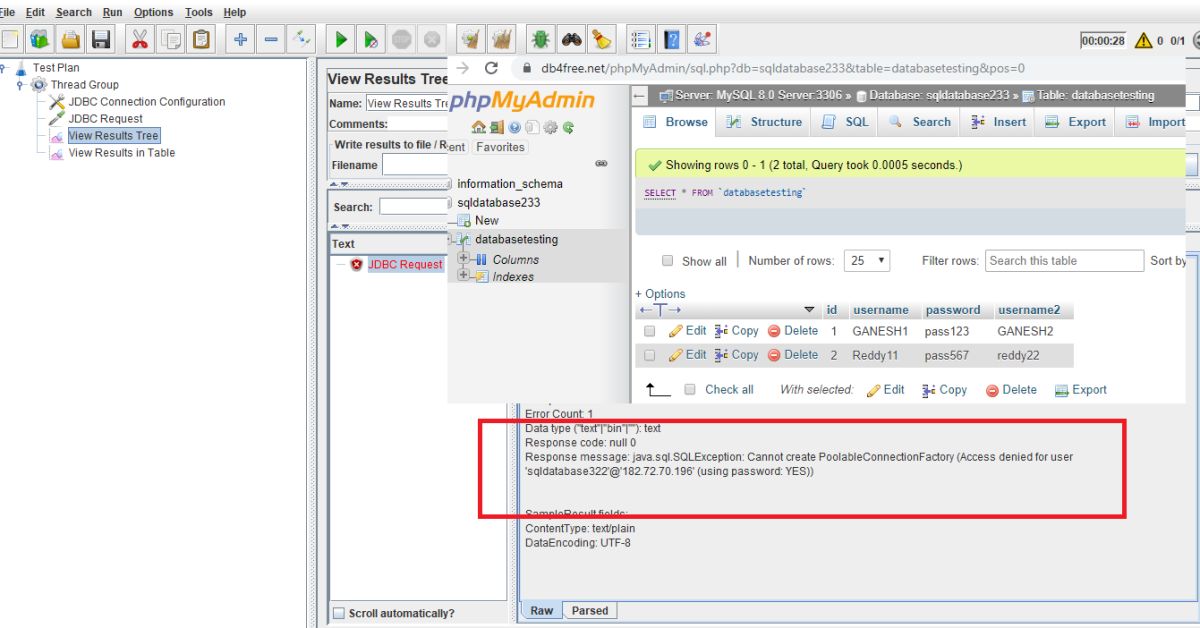The height and width of the screenshot is (628, 1200).
Task: Click the navigation panel link chain icon
Action: click(601, 163)
